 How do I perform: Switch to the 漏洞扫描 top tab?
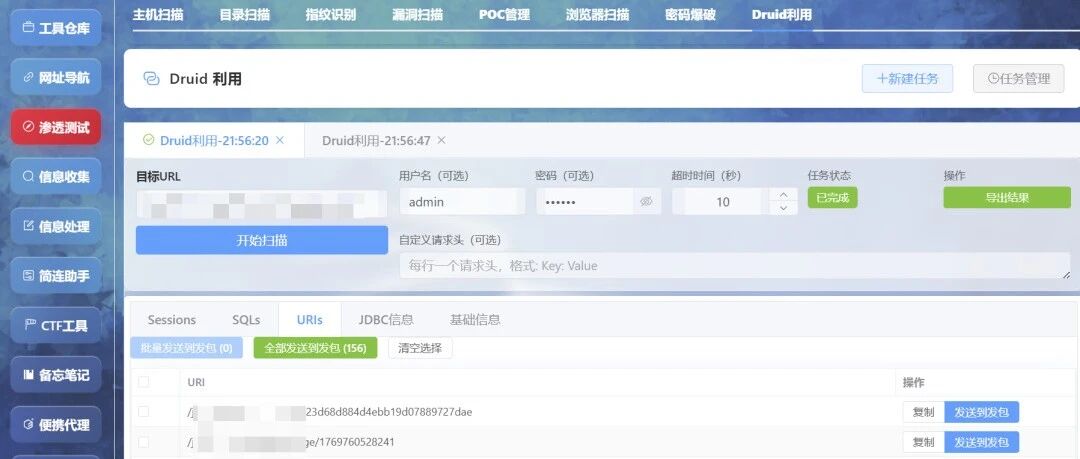point(417,14)
